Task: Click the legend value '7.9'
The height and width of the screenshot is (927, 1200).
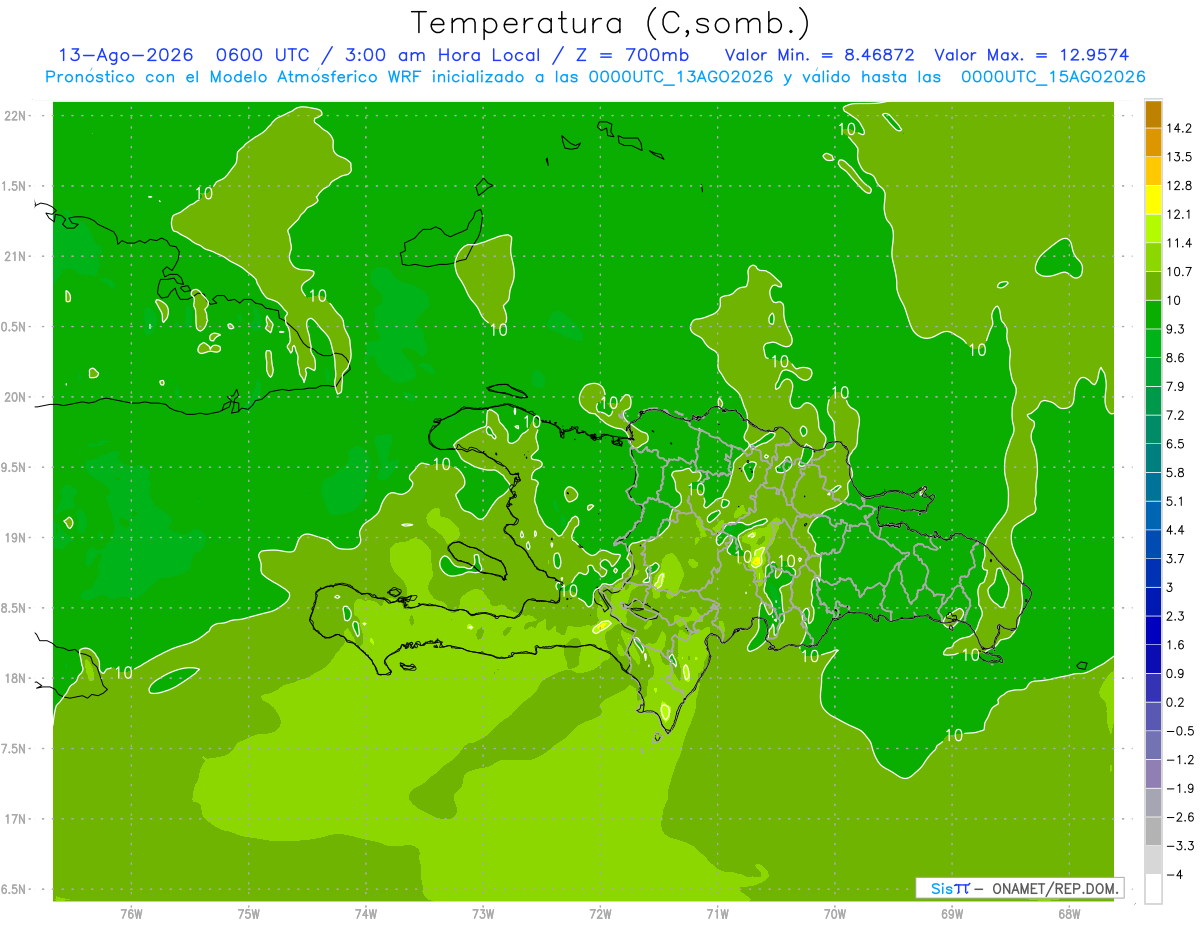Action: pos(1175,386)
